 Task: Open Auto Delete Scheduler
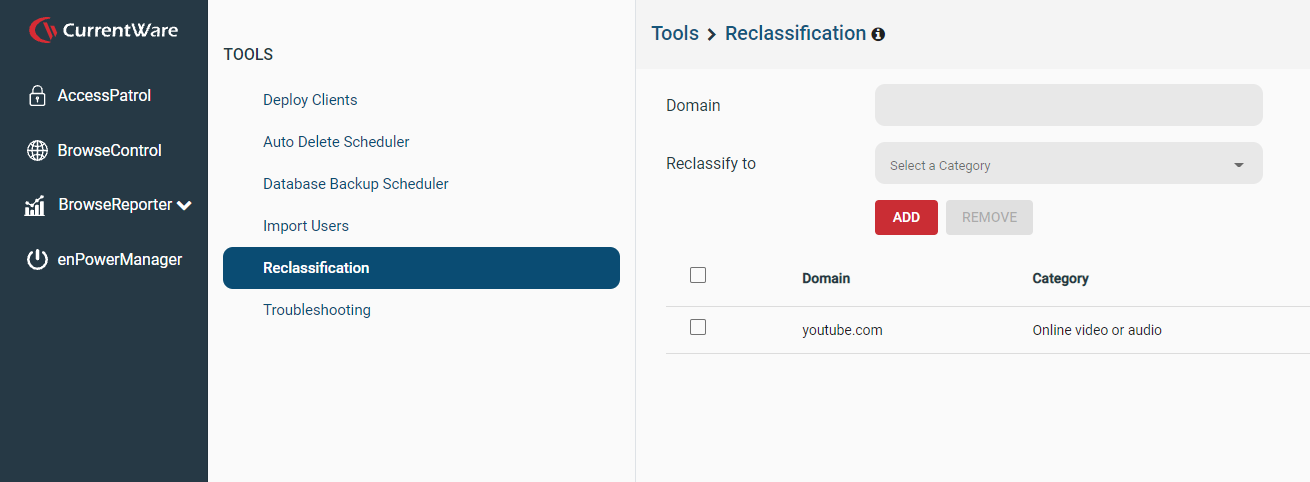336,142
